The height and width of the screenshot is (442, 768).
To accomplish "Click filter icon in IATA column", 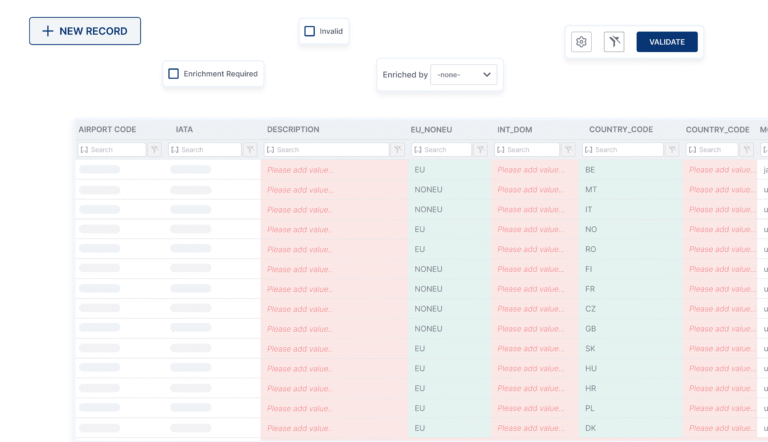I will click(x=250, y=150).
